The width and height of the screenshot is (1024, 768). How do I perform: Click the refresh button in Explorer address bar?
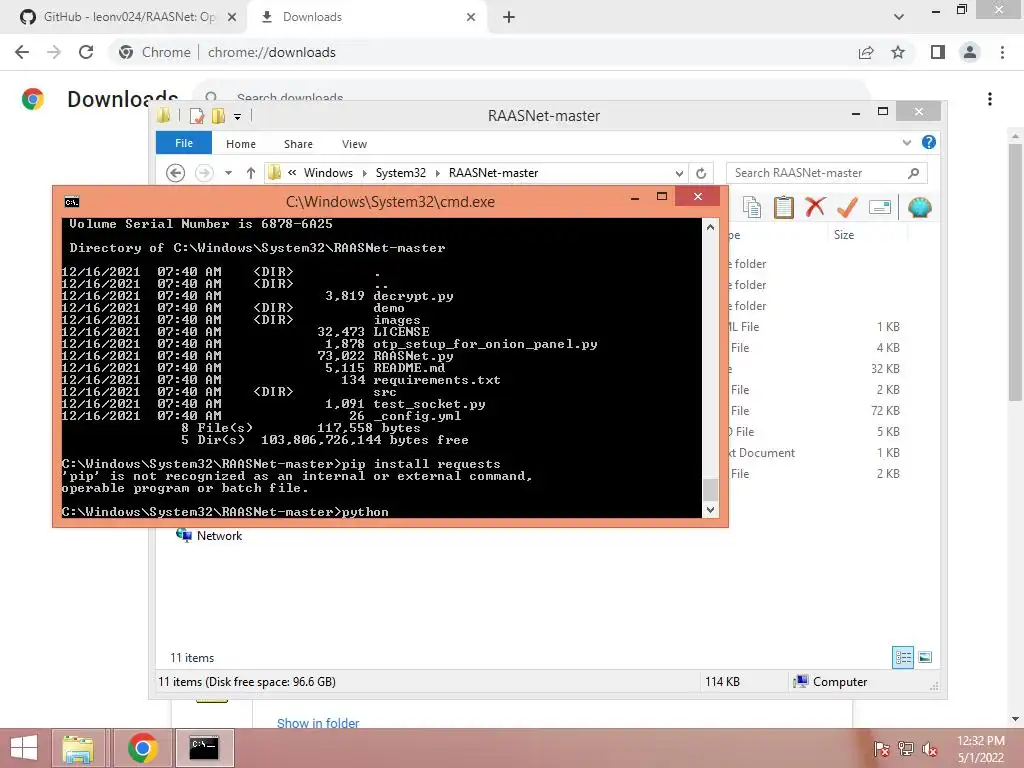pos(701,173)
